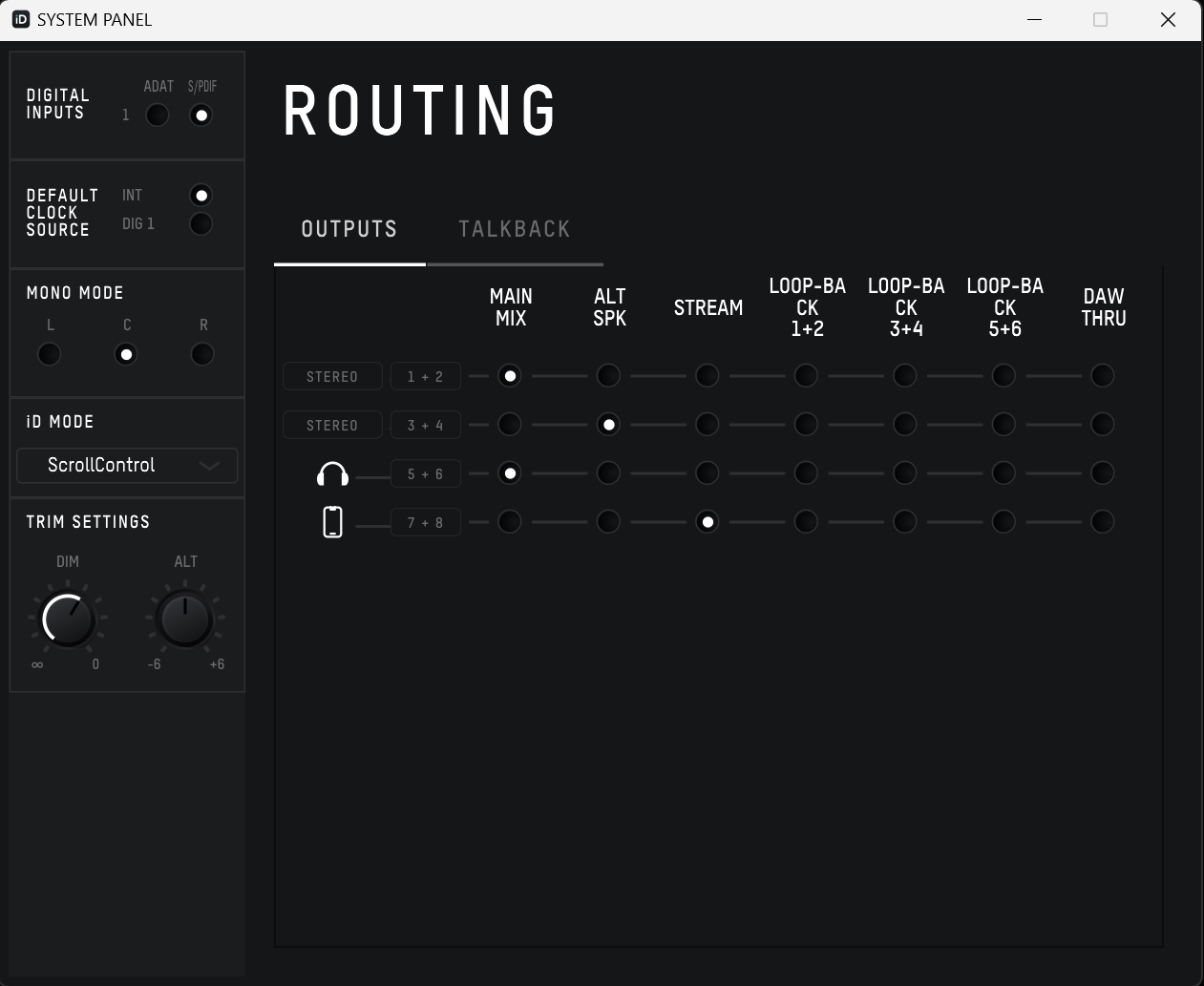
Task: Switch to the Talkback tab
Action: 515,229
